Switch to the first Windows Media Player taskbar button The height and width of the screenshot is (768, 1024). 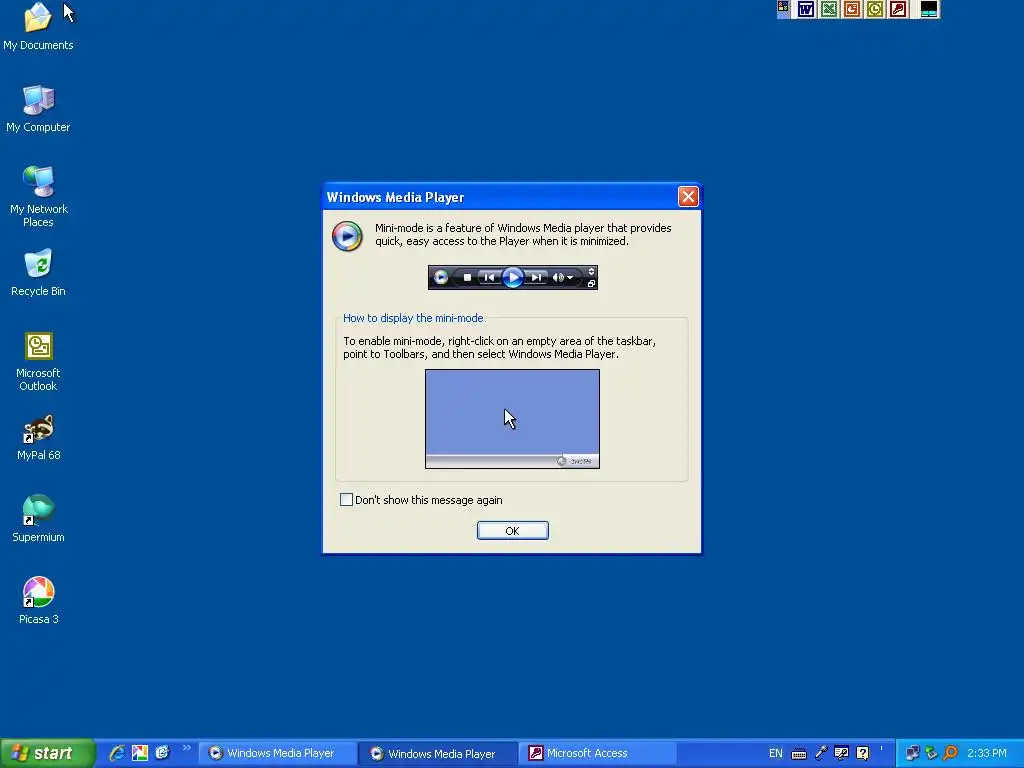[x=277, y=753]
